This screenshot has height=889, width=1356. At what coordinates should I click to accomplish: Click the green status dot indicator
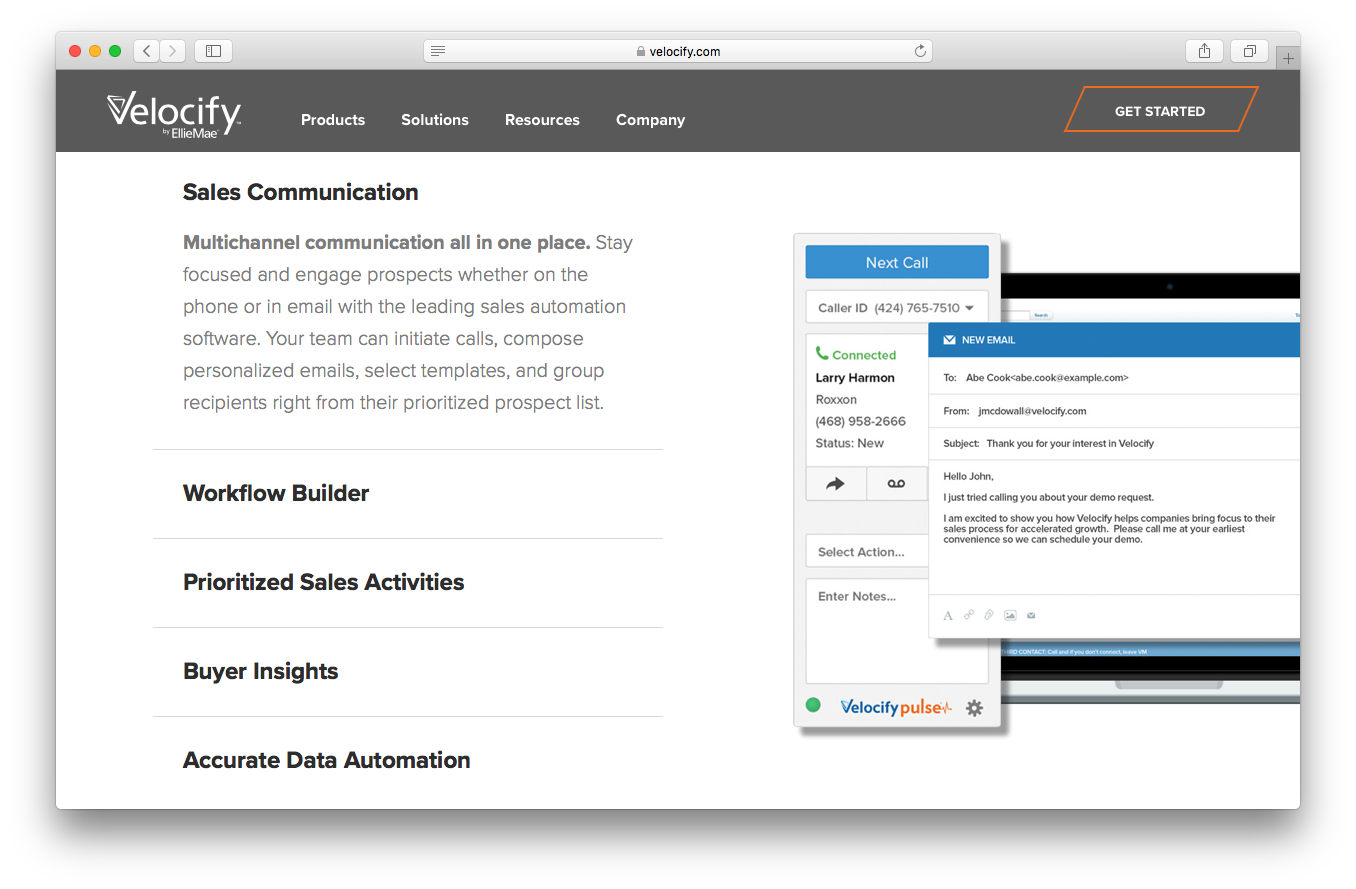tap(813, 705)
